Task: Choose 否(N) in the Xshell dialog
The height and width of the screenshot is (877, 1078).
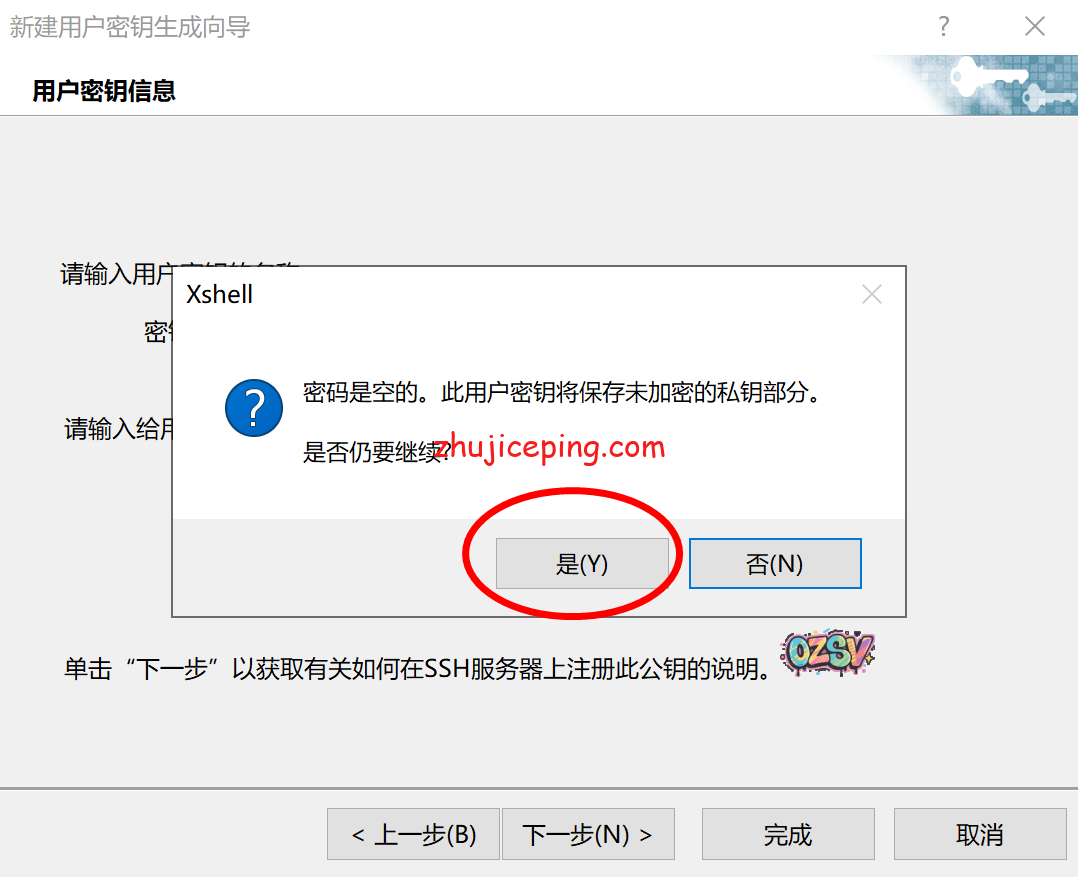Action: pyautogui.click(x=775, y=564)
